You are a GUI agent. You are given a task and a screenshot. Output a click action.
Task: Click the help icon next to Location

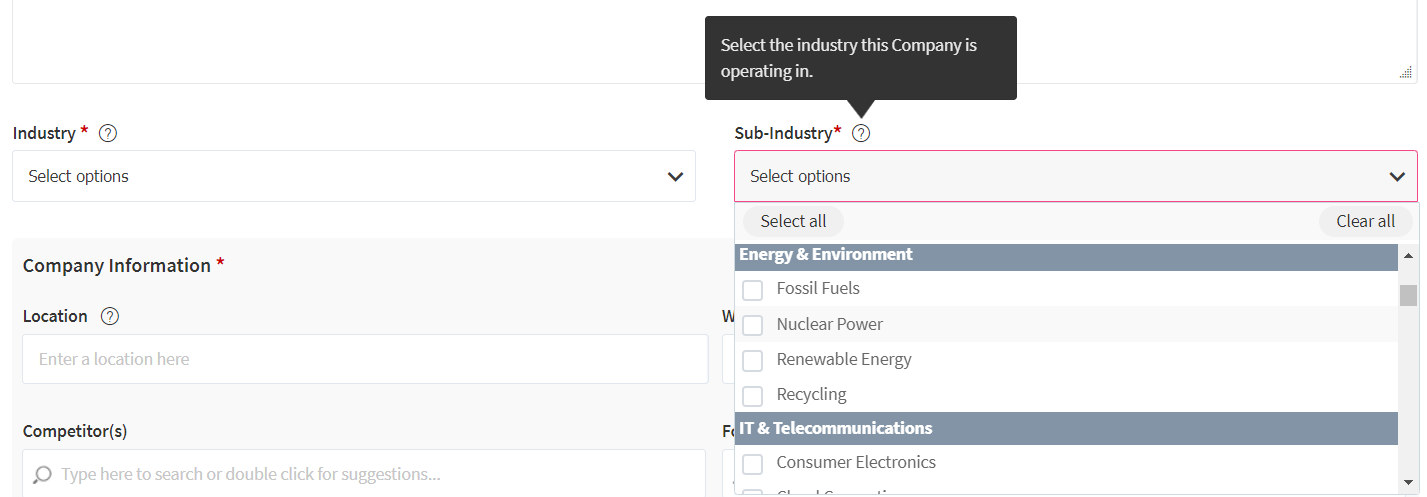[110, 316]
